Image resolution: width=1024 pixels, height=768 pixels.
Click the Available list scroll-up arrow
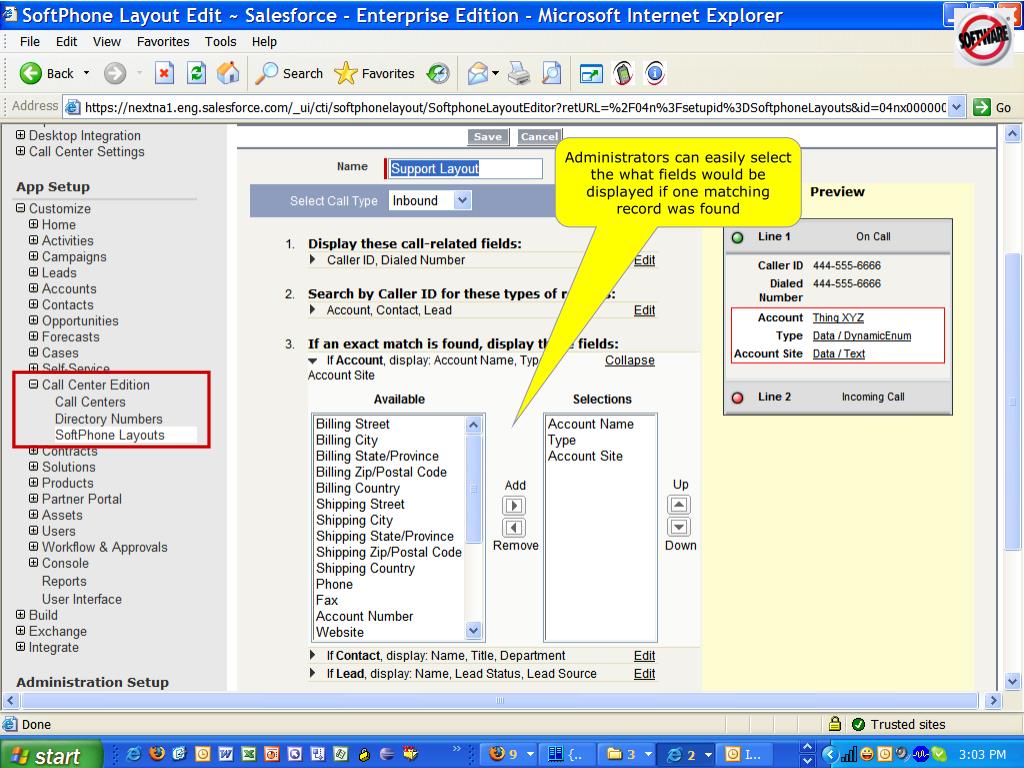click(473, 425)
